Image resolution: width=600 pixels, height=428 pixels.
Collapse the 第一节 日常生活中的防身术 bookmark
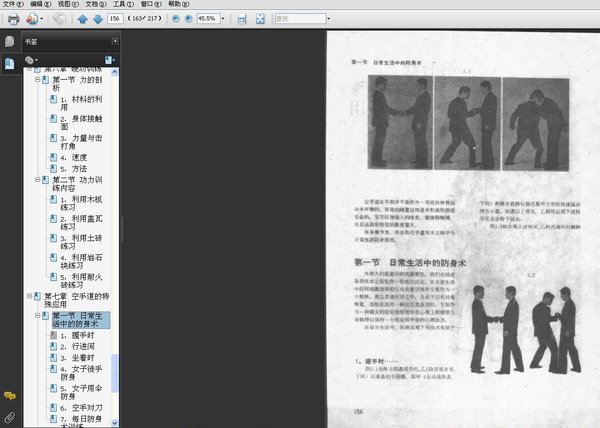pyautogui.click(x=38, y=316)
